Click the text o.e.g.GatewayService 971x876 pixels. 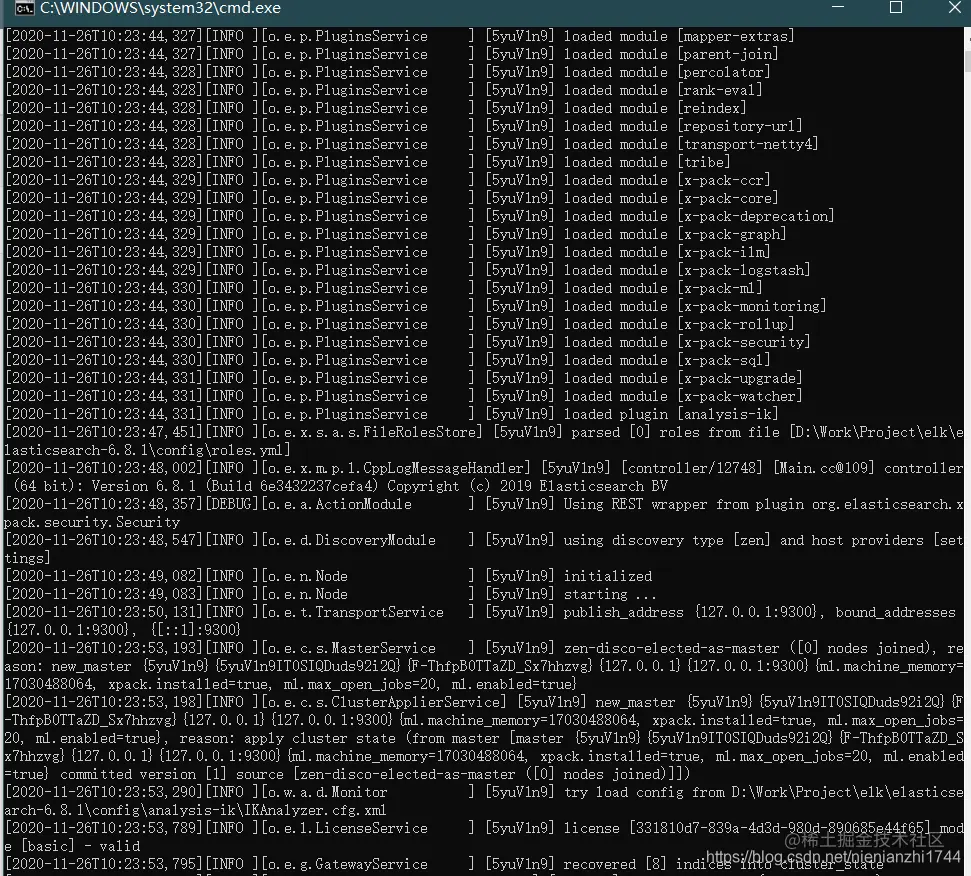point(347,864)
